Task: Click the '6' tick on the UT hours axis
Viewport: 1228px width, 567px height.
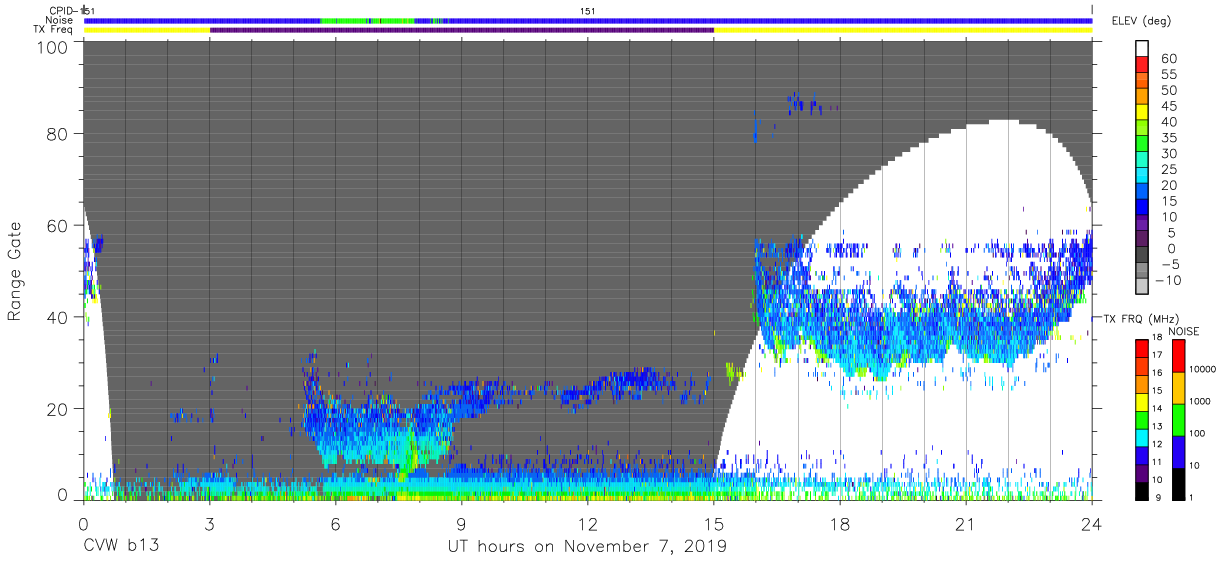Action: click(x=335, y=523)
